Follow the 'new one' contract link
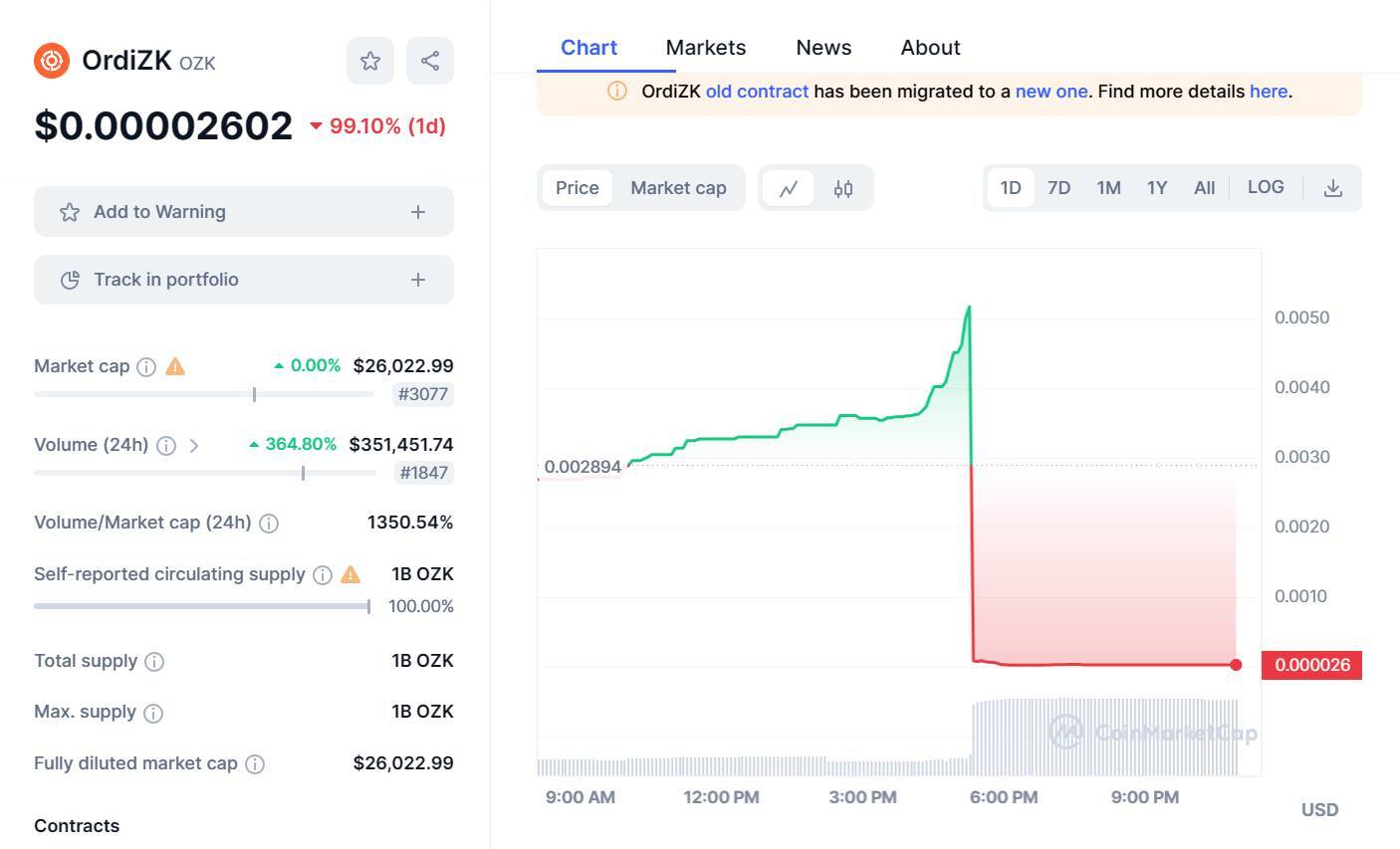The image size is (1400, 849). (x=1051, y=92)
